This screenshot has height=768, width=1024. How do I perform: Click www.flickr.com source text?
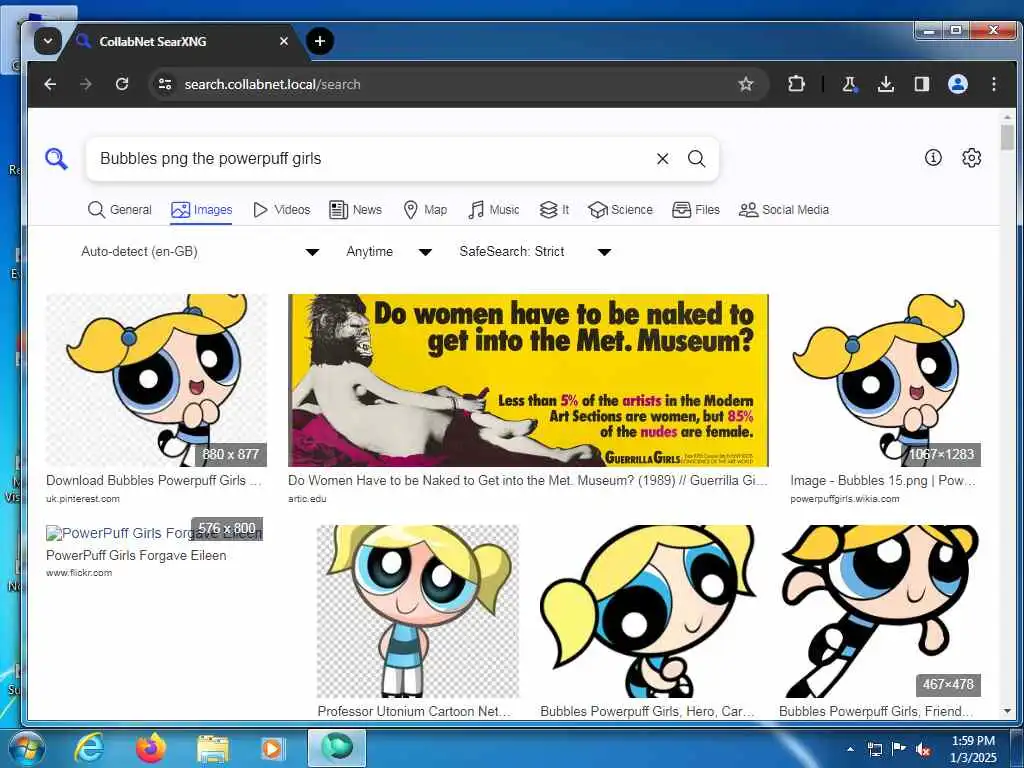click(79, 573)
